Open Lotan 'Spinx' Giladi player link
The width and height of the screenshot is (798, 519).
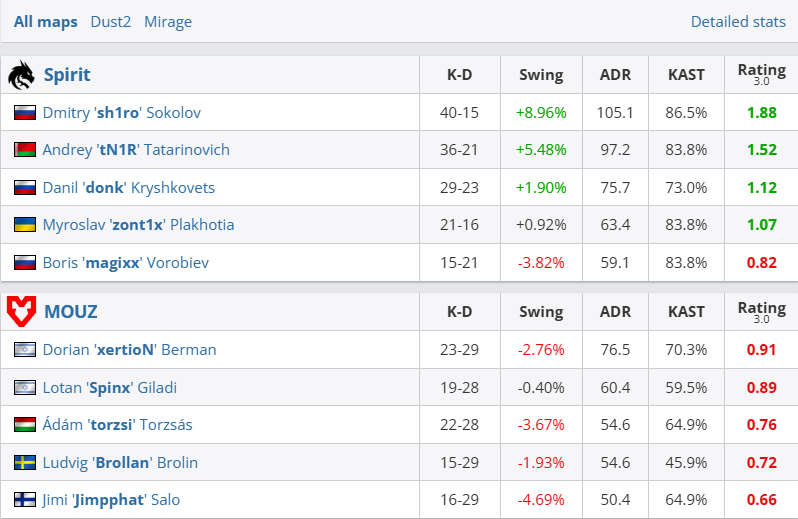109,387
